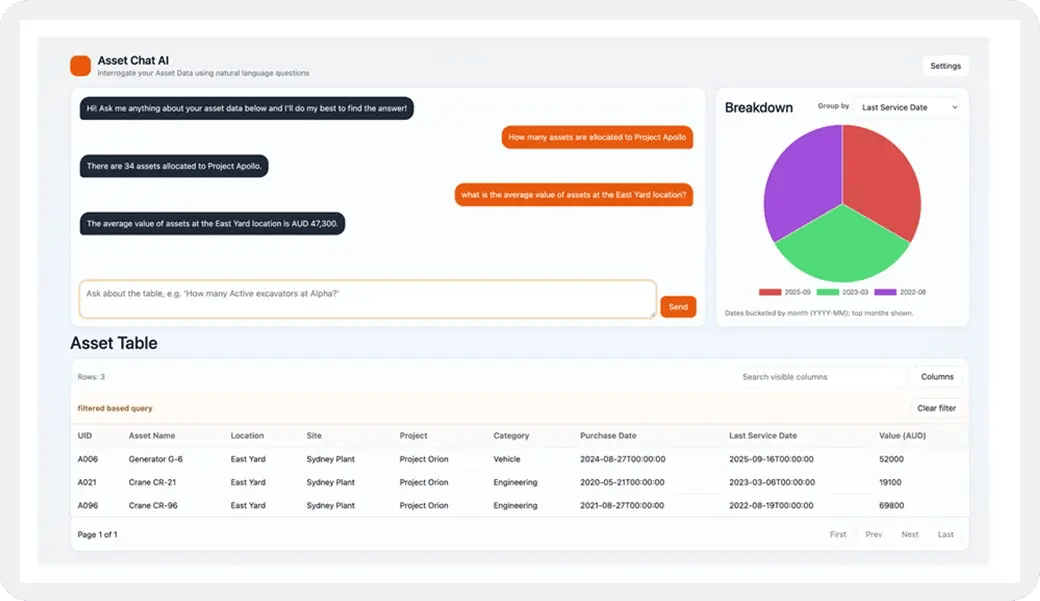Screen dimensions: 1040x601
Task: Jump to the Last page
Action: pyautogui.click(x=945, y=534)
